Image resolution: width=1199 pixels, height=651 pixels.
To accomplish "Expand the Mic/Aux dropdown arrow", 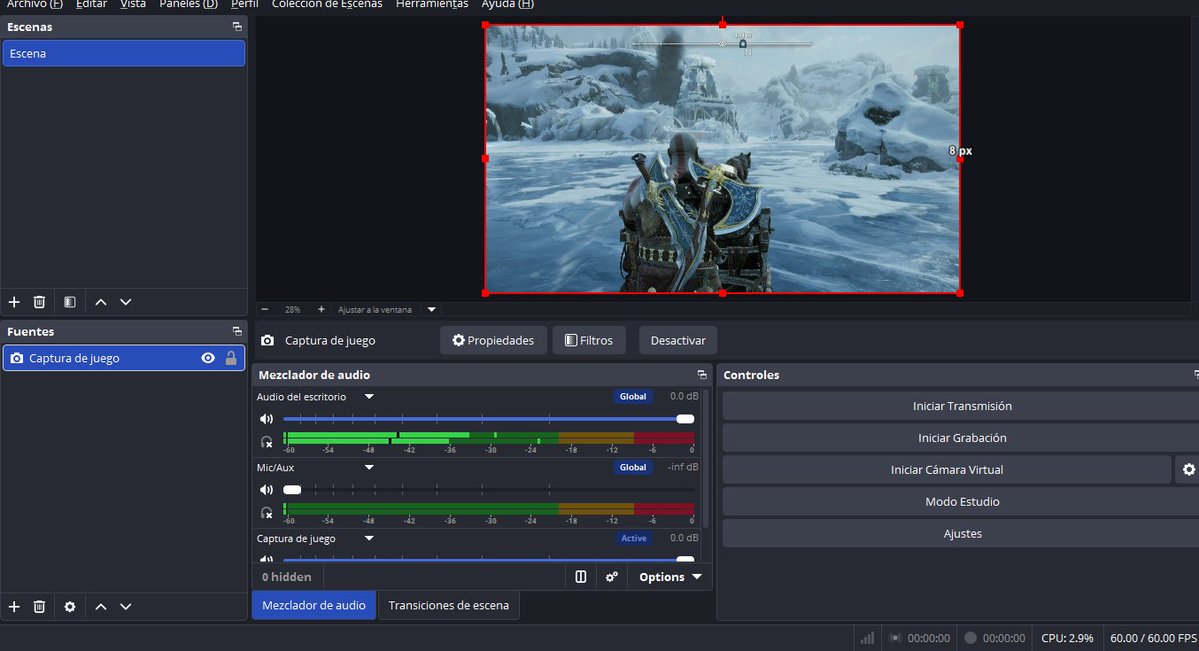I will 369,467.
